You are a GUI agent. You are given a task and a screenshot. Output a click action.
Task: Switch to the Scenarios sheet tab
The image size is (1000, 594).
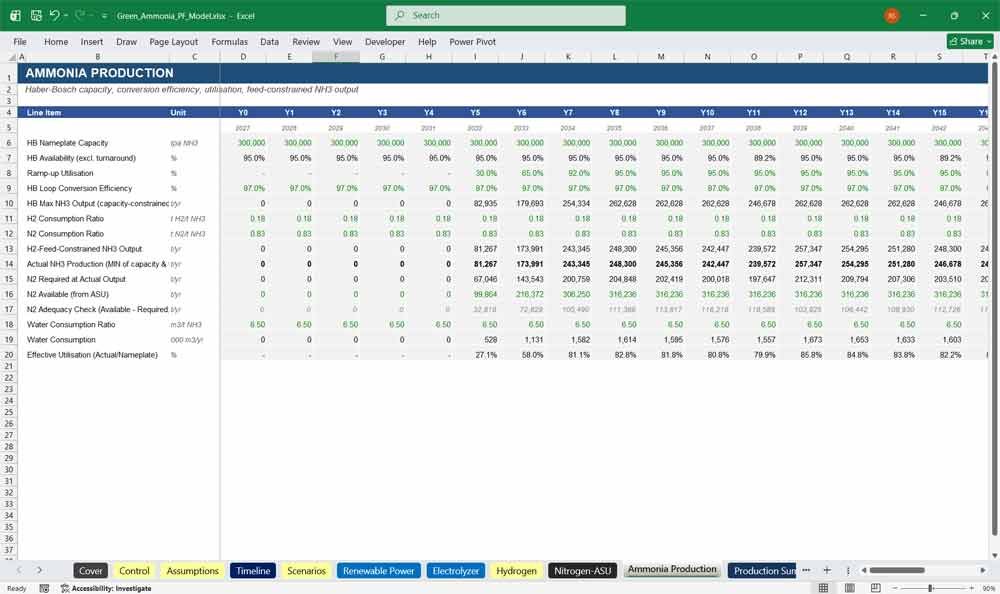coord(306,571)
